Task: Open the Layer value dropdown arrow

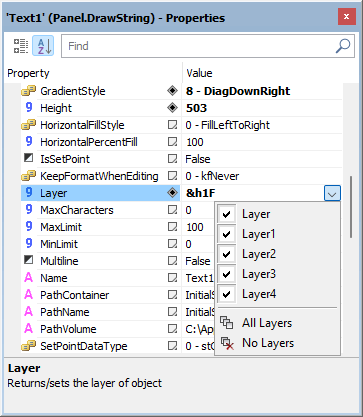Action: 332,193
